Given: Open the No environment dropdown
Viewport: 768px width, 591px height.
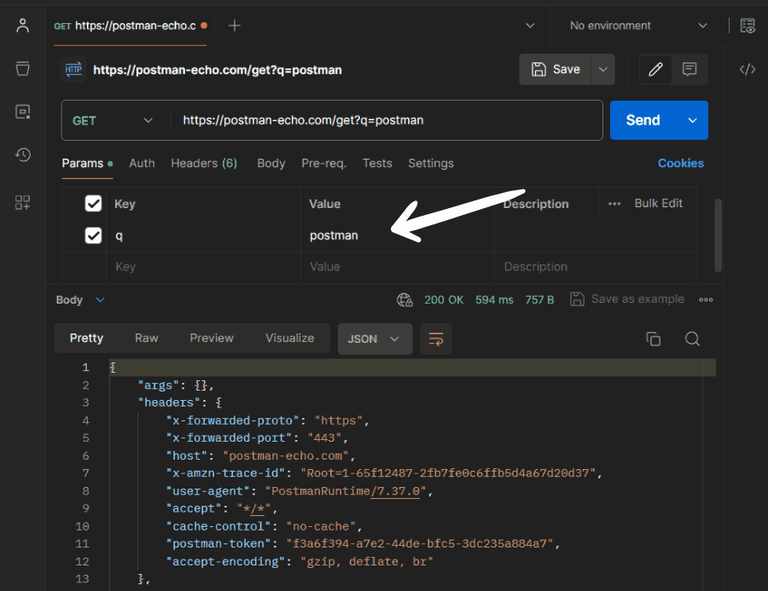Looking at the screenshot, I should pyautogui.click(x=638, y=26).
